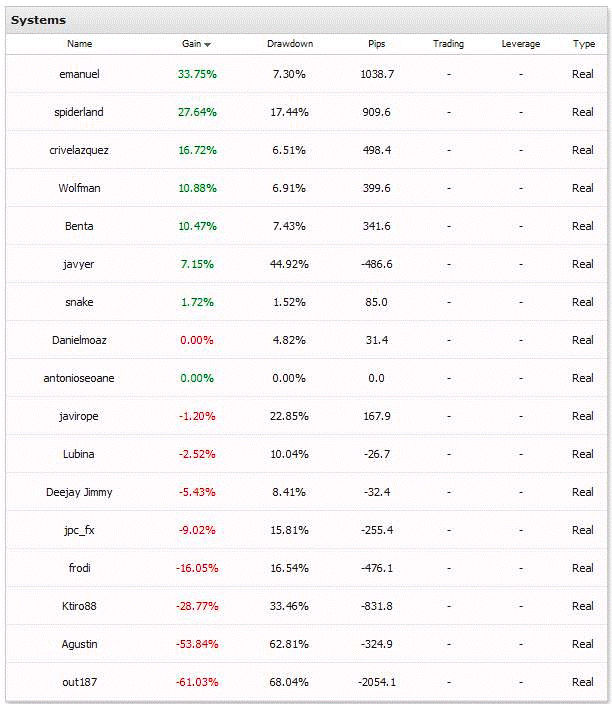Viewport: 612px width, 704px height.
Task: Click the Gain sort arrow icon
Action: coord(207,44)
